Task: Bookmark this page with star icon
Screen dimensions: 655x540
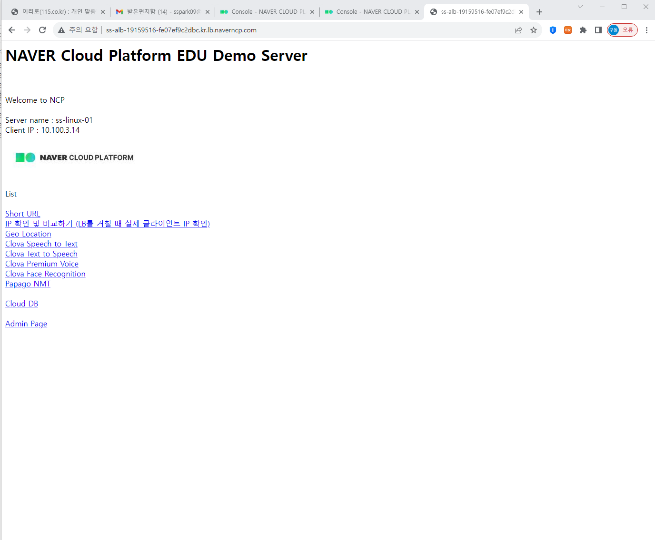Action: coord(533,30)
